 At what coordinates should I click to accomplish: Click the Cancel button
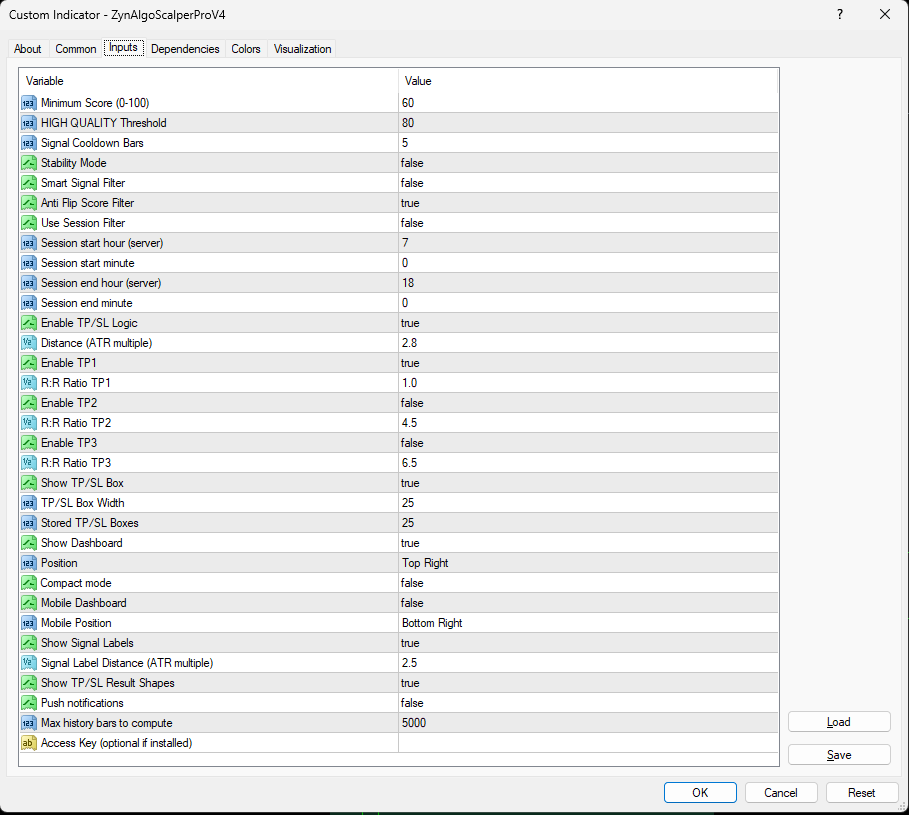[781, 793]
